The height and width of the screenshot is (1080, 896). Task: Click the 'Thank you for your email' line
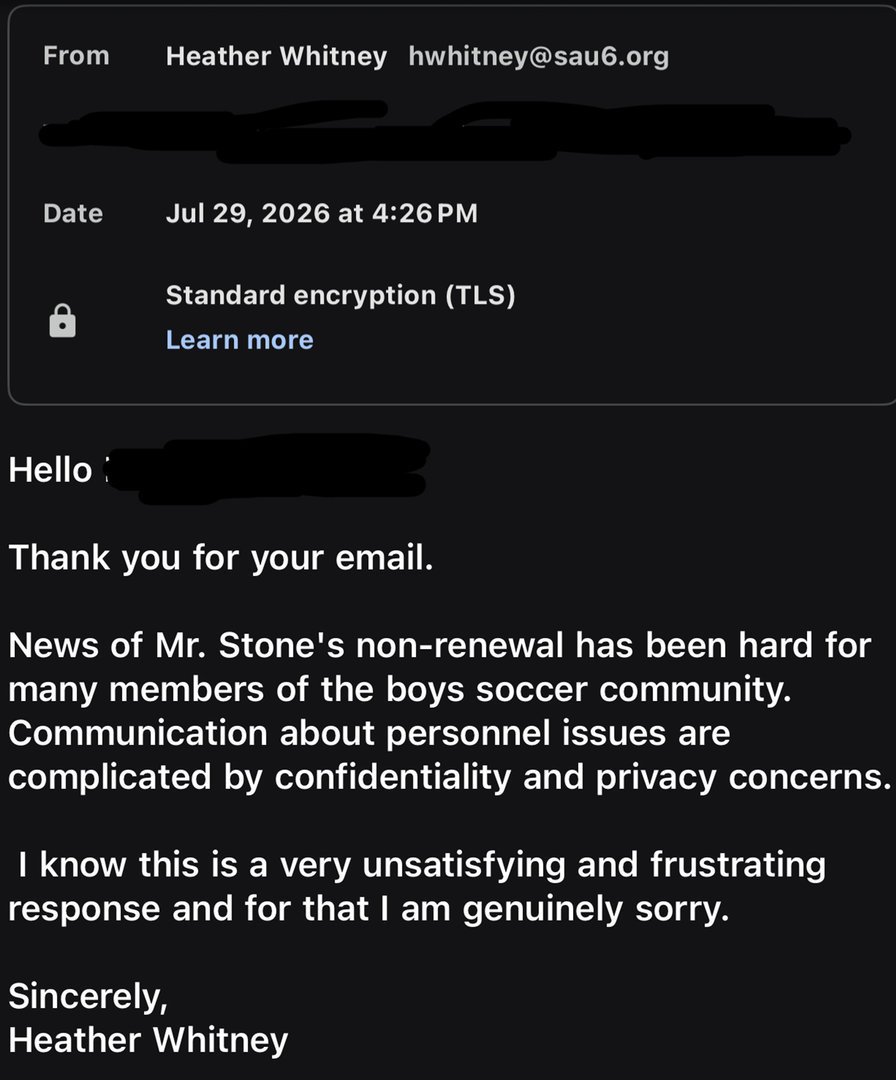pyautogui.click(x=220, y=558)
